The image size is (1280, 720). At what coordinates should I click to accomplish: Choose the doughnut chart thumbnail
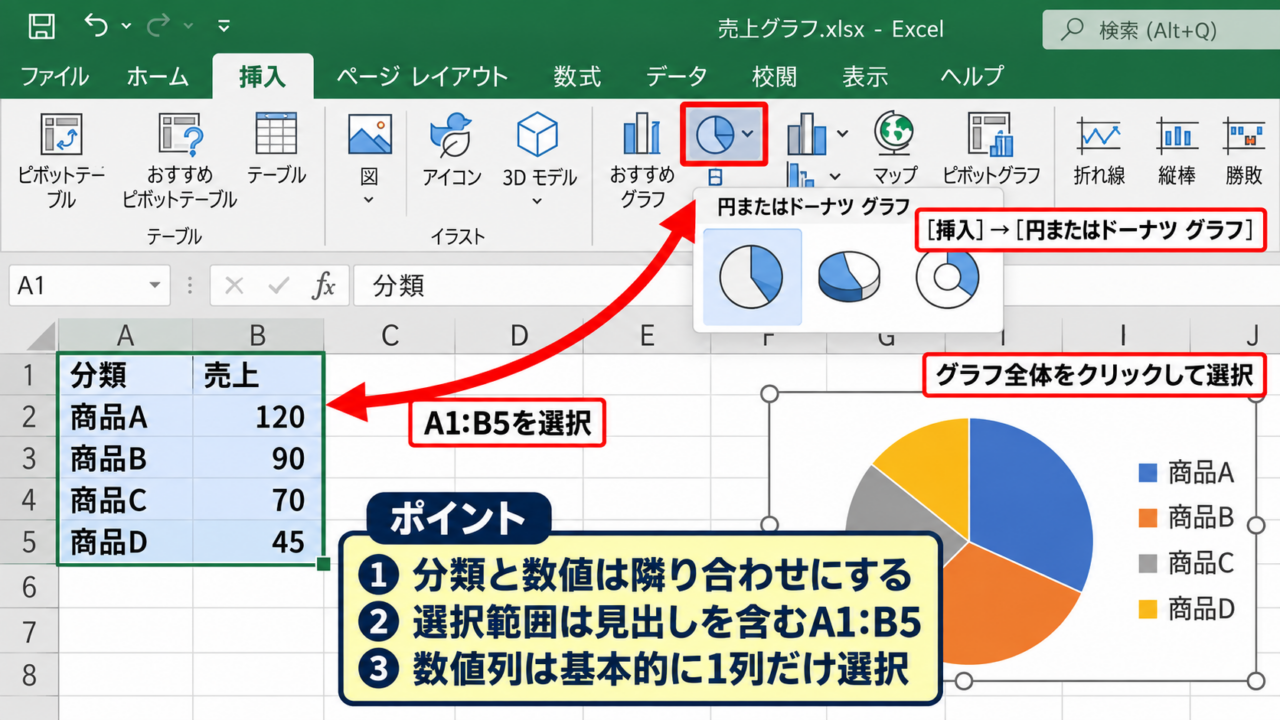(947, 277)
